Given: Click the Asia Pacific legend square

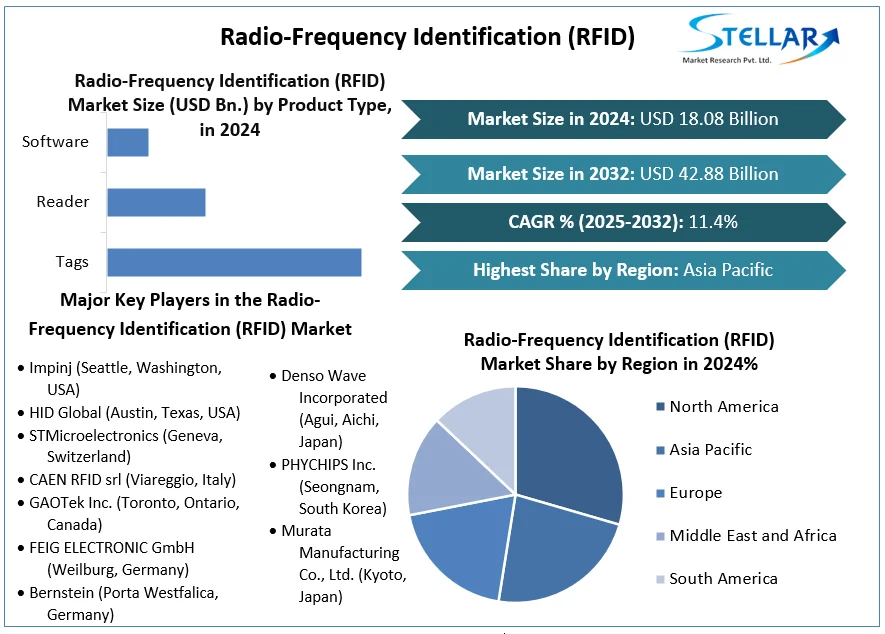Looking at the screenshot, I should pyautogui.click(x=660, y=450).
